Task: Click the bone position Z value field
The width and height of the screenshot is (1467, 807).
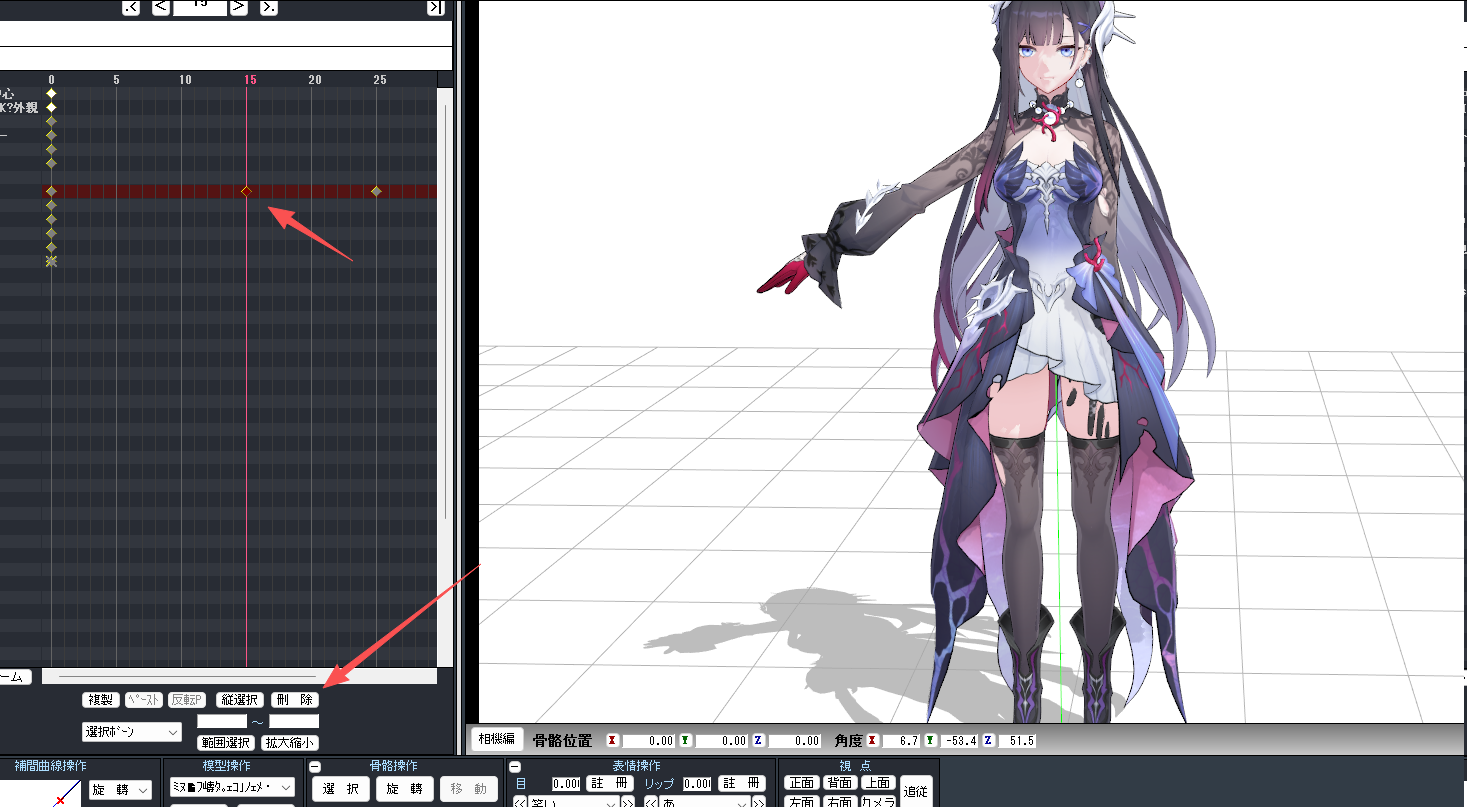Action: [x=796, y=741]
